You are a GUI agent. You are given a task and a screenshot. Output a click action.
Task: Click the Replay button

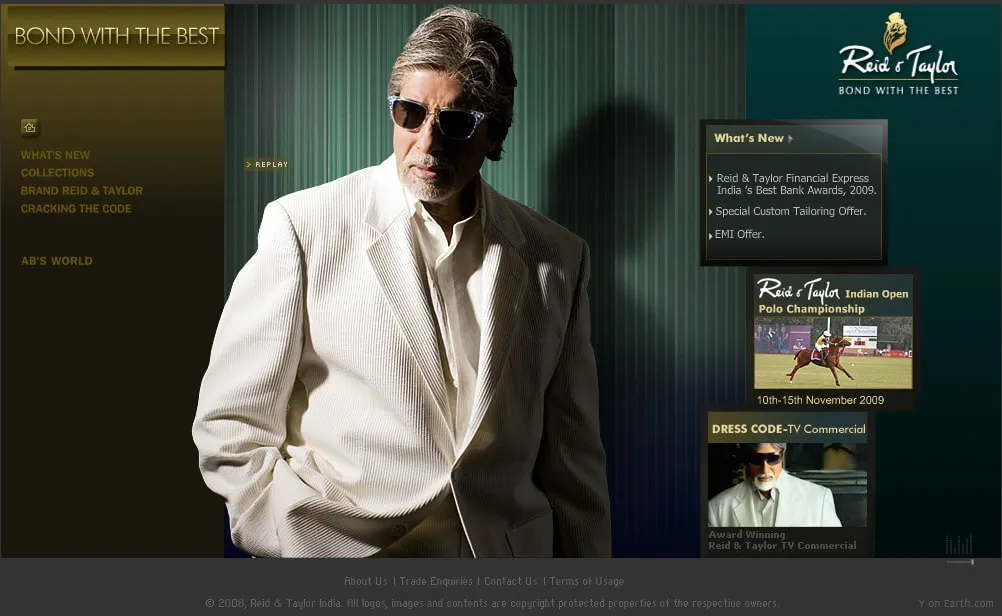(267, 164)
